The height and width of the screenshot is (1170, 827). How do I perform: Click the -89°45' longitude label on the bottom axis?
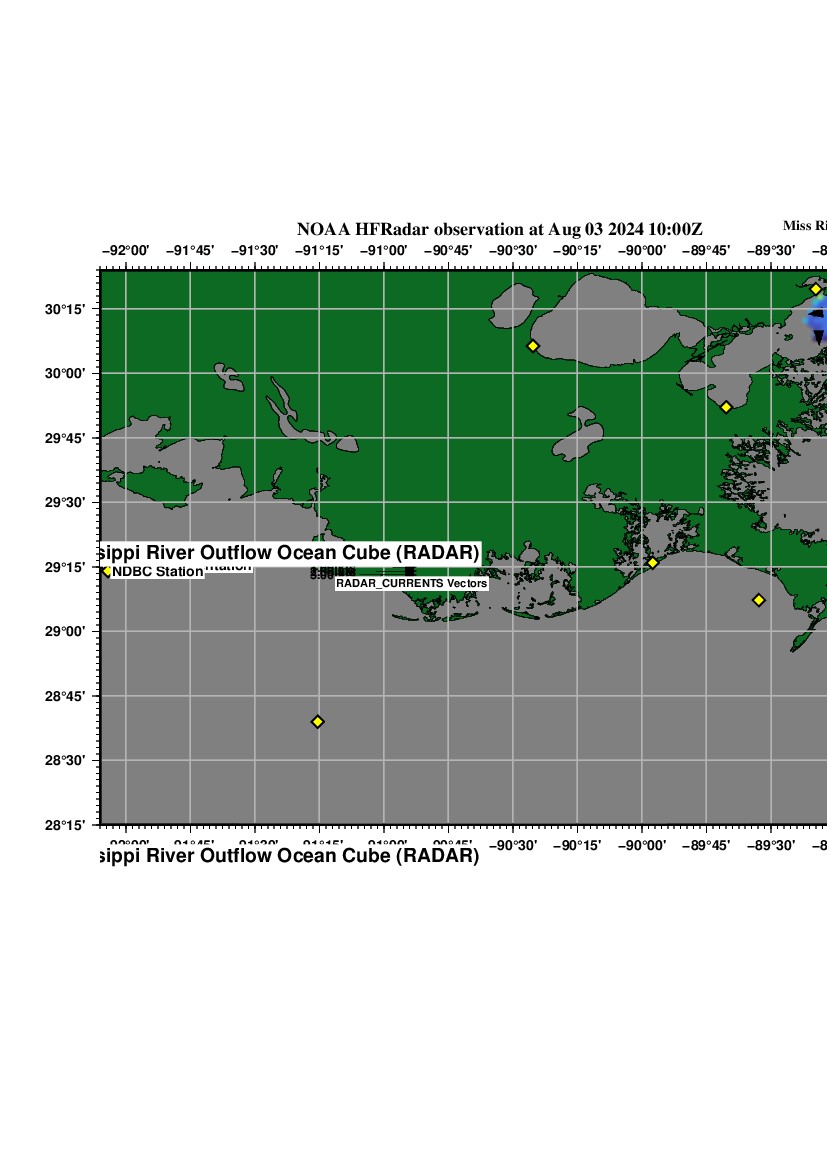click(706, 846)
